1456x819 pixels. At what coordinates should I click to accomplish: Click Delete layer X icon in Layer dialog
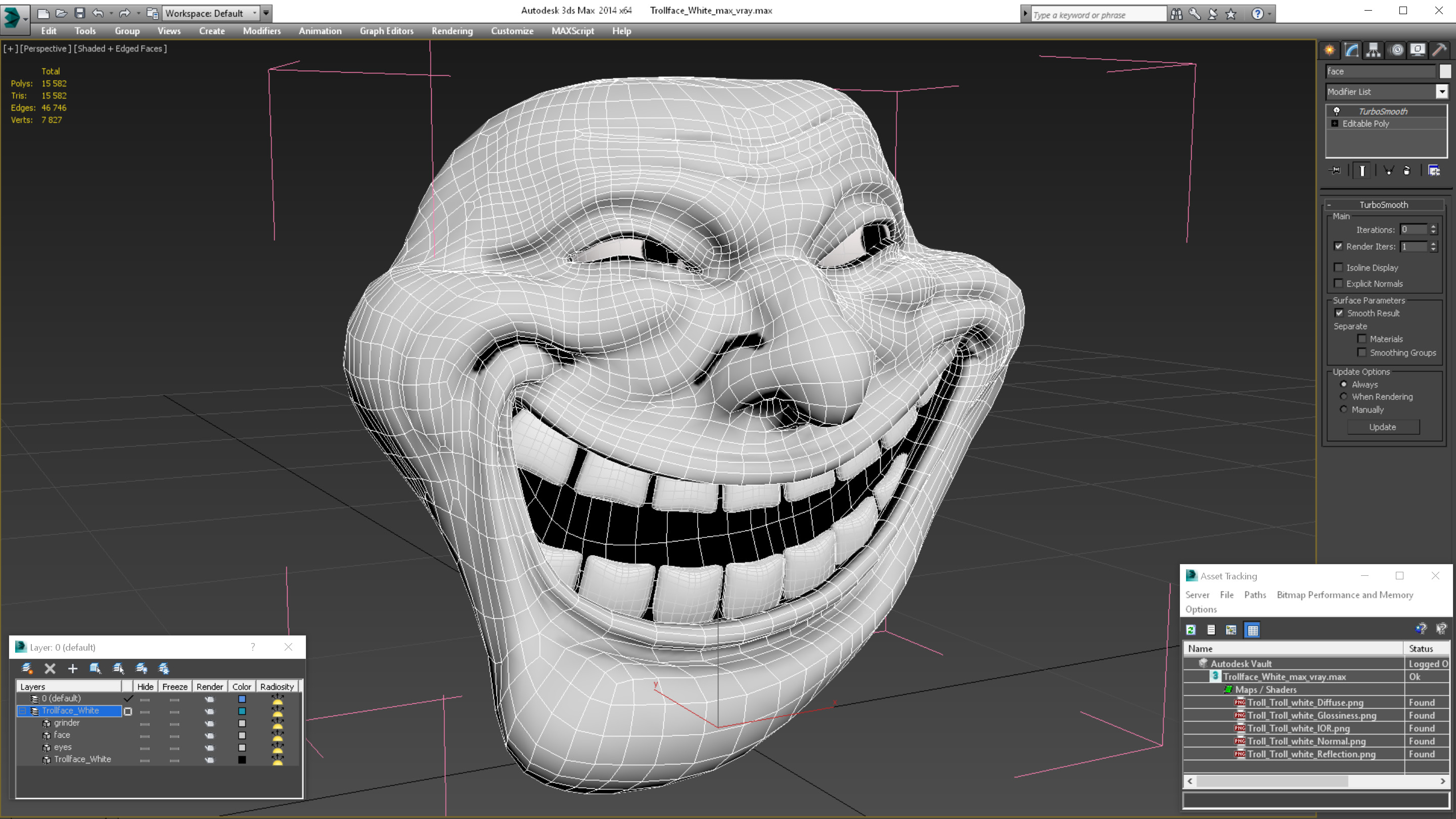pyautogui.click(x=51, y=669)
